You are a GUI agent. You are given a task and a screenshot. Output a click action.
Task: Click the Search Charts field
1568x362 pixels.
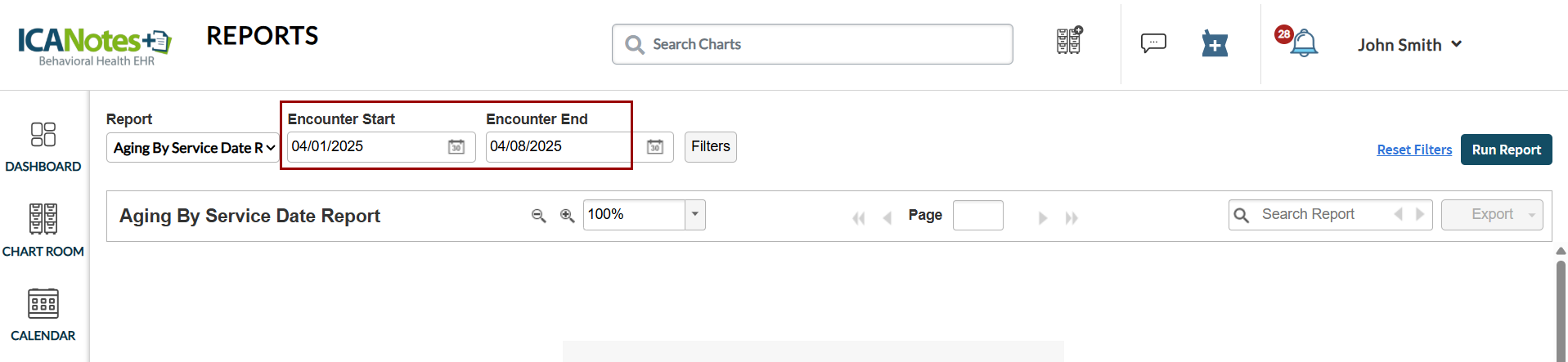pyautogui.click(x=812, y=44)
